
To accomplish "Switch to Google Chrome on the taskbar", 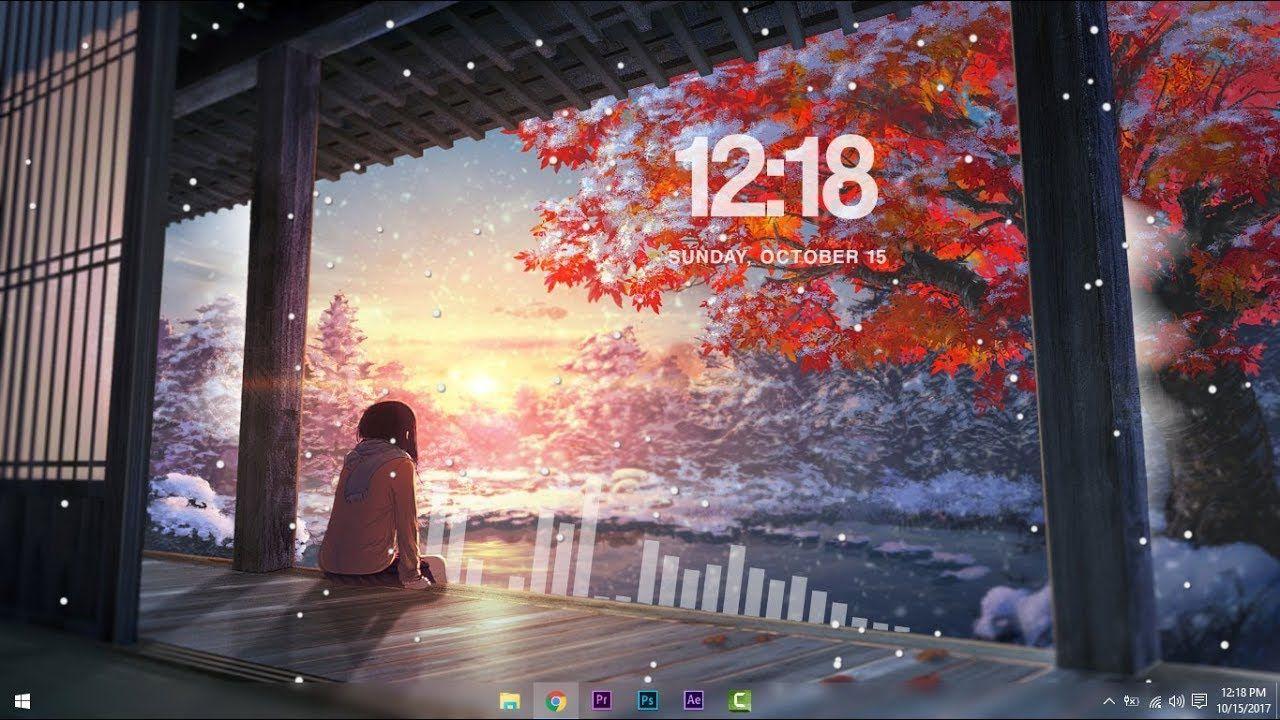I will [x=556, y=701].
